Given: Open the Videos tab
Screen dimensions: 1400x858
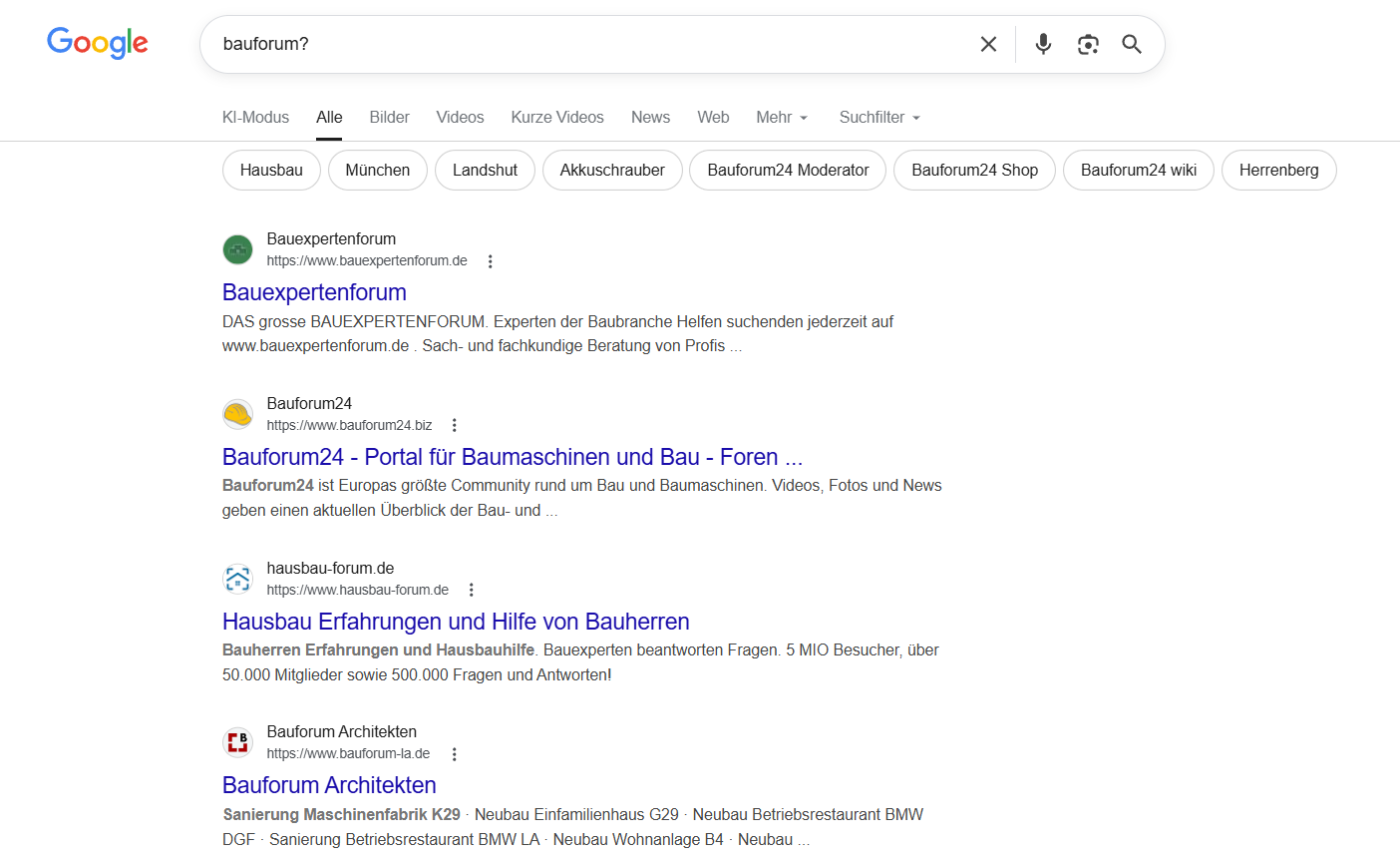Looking at the screenshot, I should click(460, 117).
